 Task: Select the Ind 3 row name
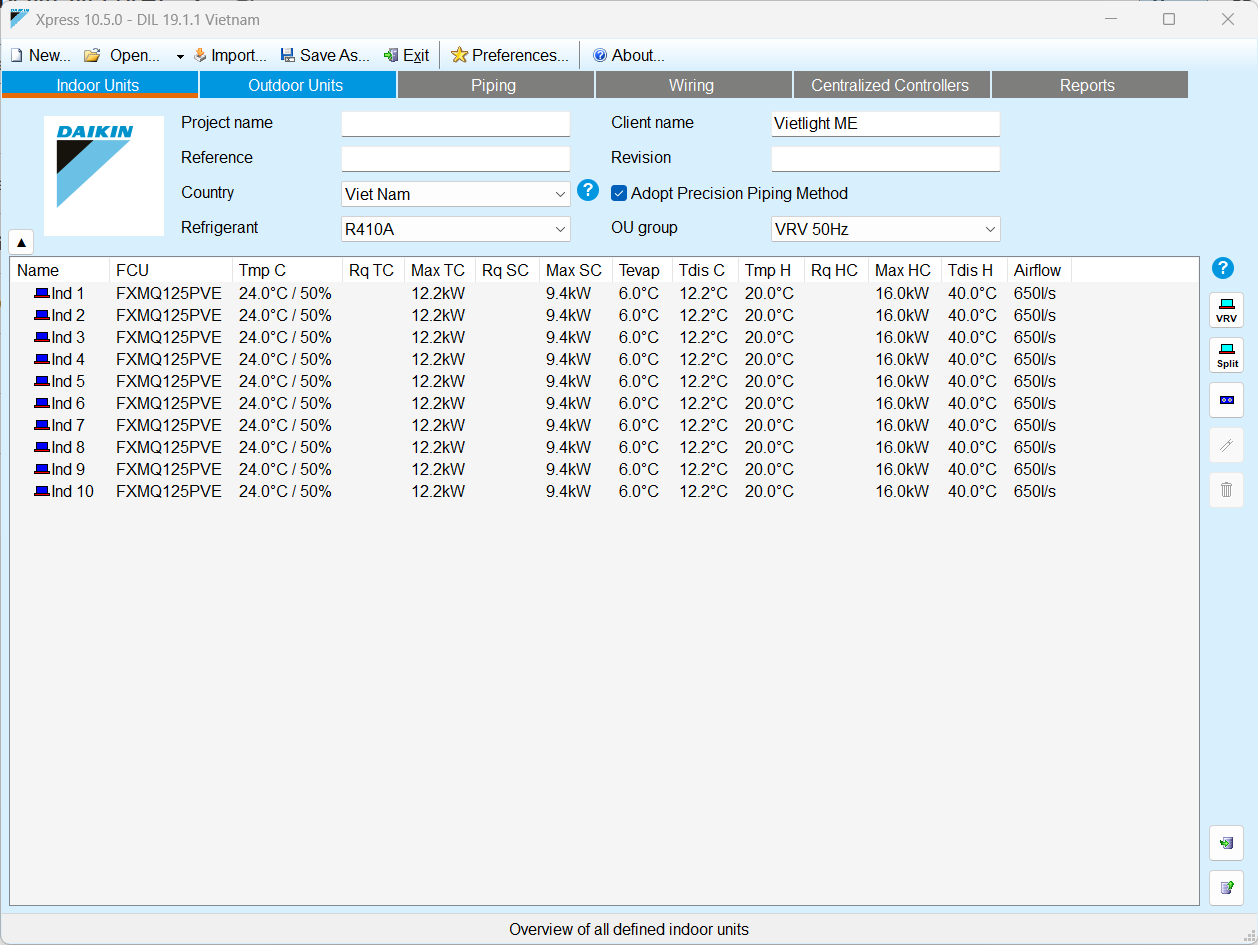click(x=68, y=338)
